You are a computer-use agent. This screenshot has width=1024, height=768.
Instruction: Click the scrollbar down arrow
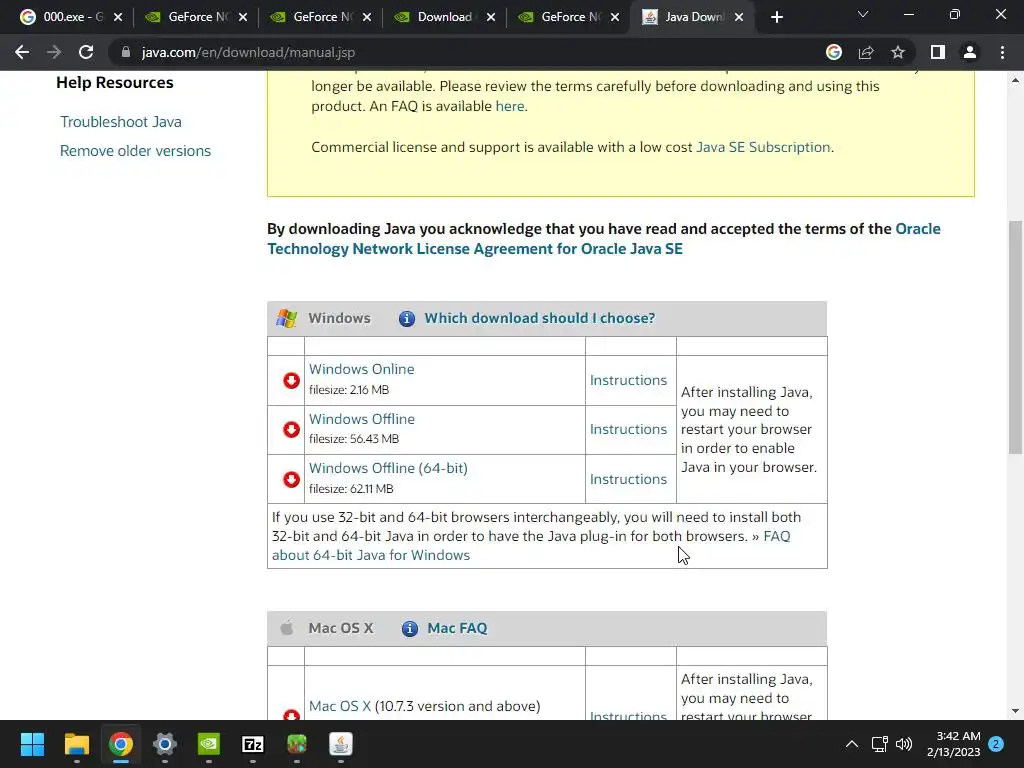pos(1016,711)
